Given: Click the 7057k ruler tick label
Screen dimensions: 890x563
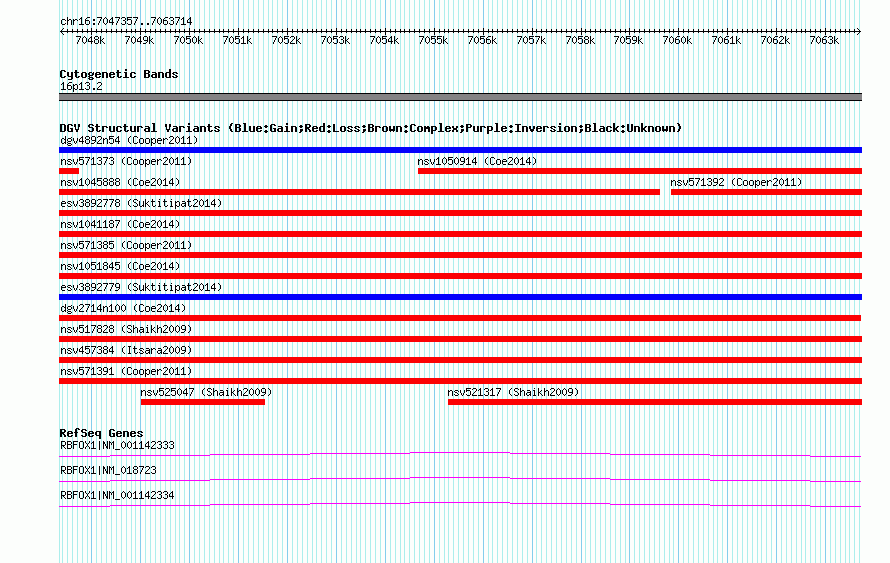Looking at the screenshot, I should (531, 40).
